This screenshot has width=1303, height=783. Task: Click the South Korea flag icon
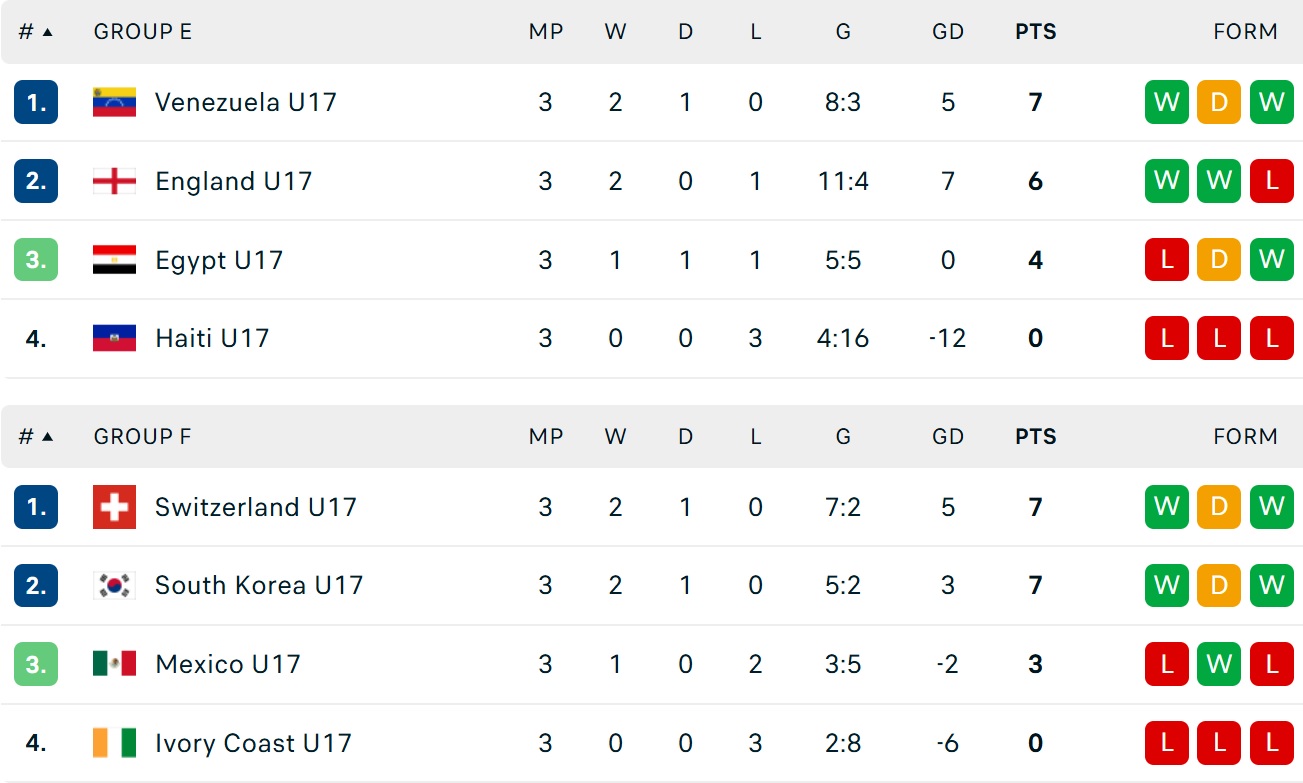(114, 585)
